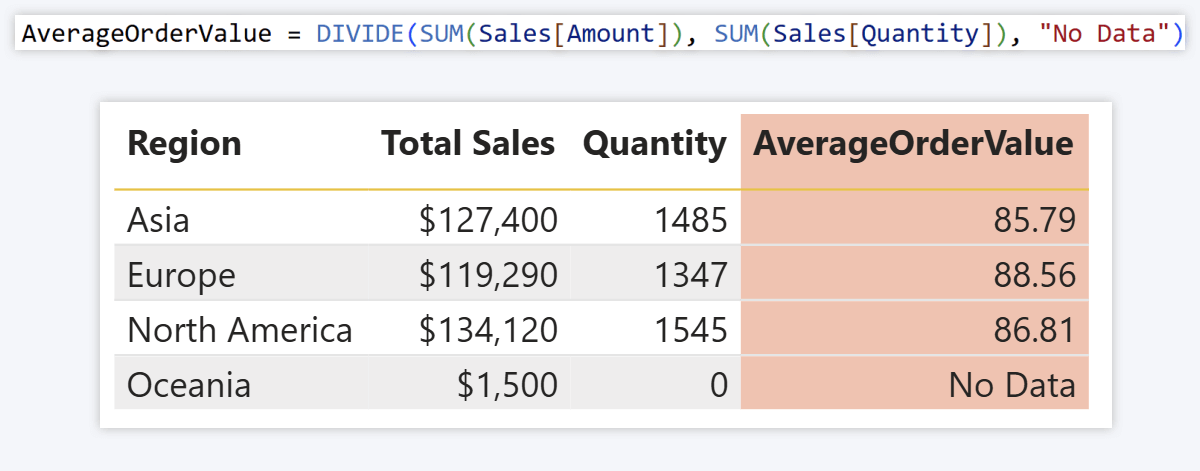
Task: Select the $134,120 sales cell
Action: pyautogui.click(x=488, y=329)
